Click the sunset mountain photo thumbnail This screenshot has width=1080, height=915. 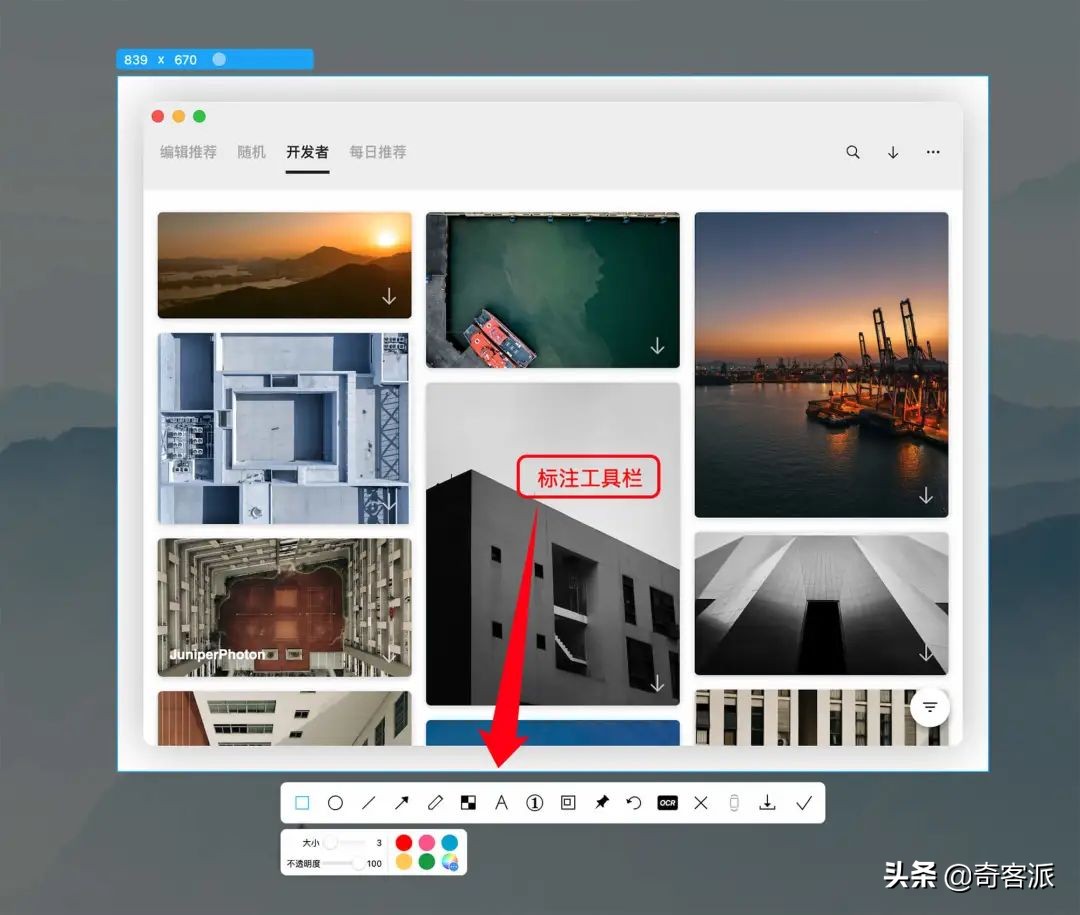tap(283, 263)
